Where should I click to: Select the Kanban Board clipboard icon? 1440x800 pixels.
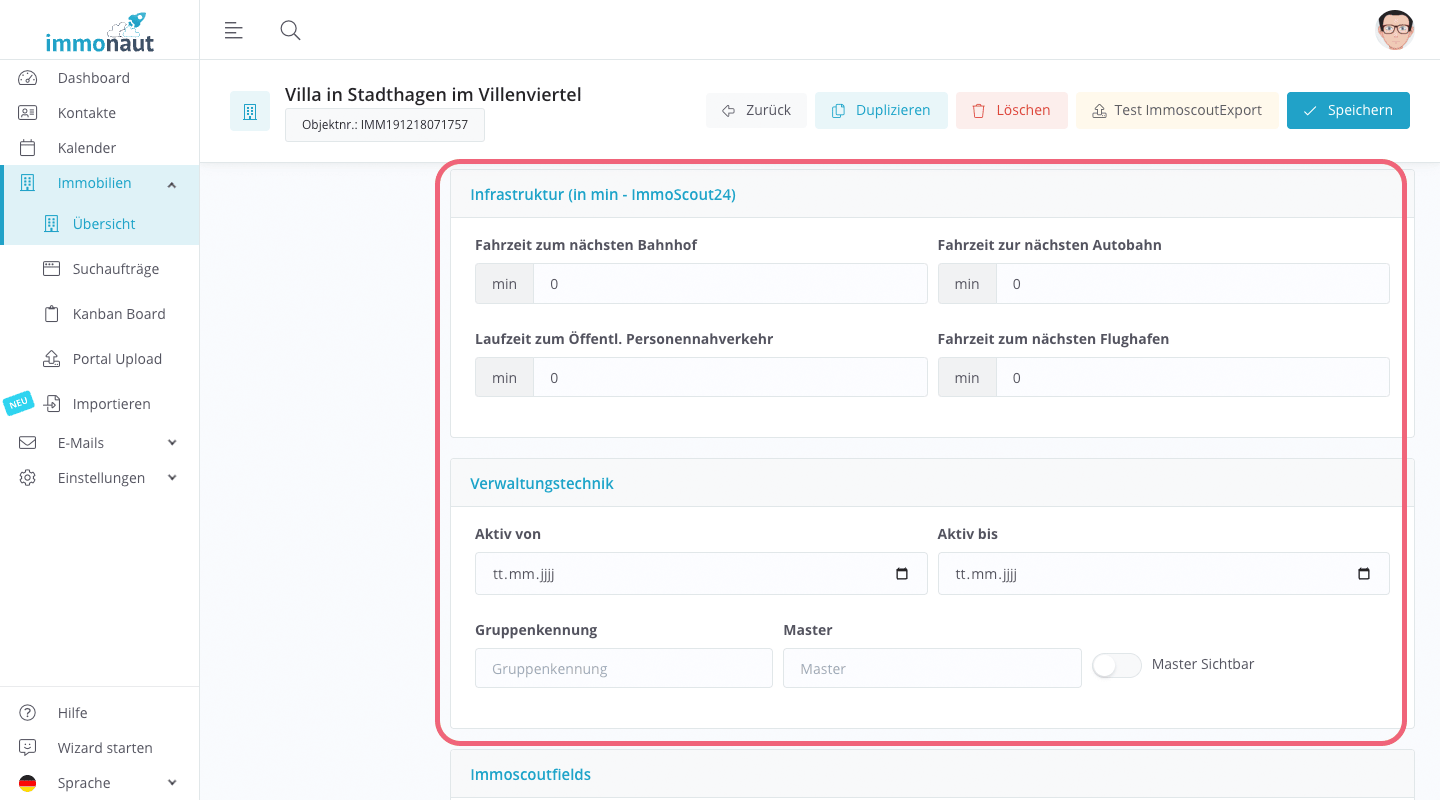click(x=50, y=313)
